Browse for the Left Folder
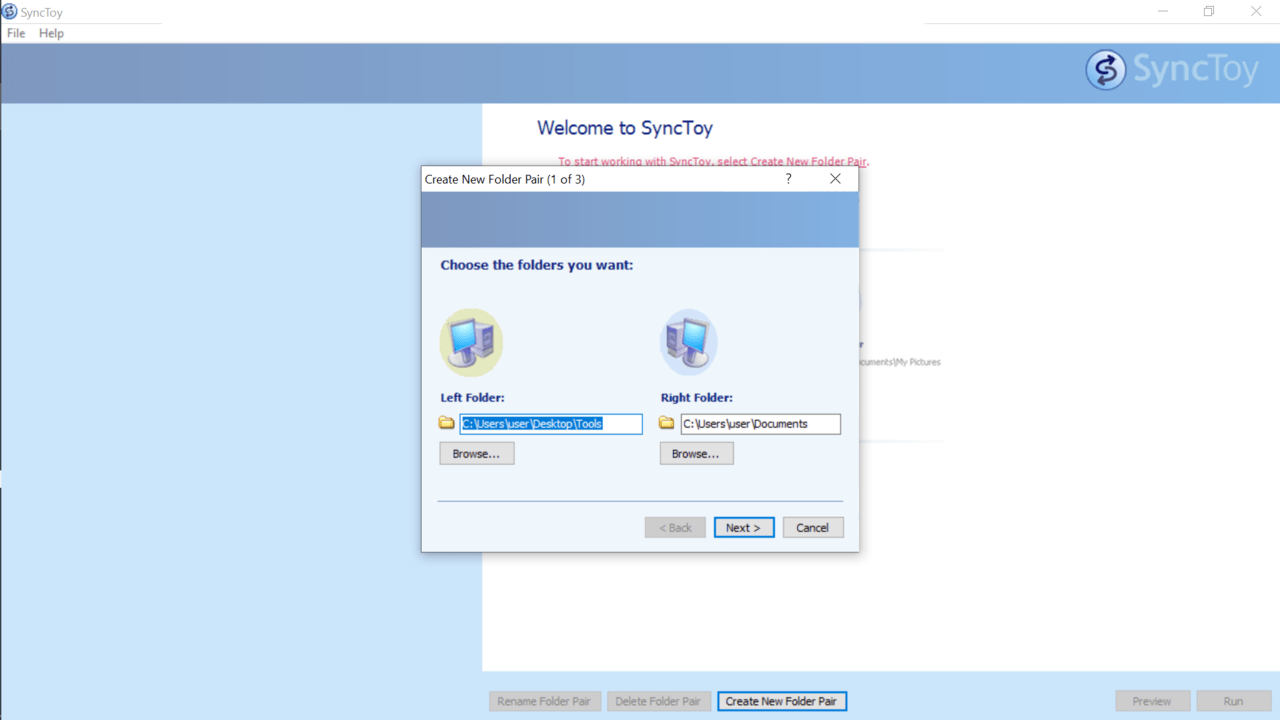This screenshot has width=1280, height=720. point(477,453)
